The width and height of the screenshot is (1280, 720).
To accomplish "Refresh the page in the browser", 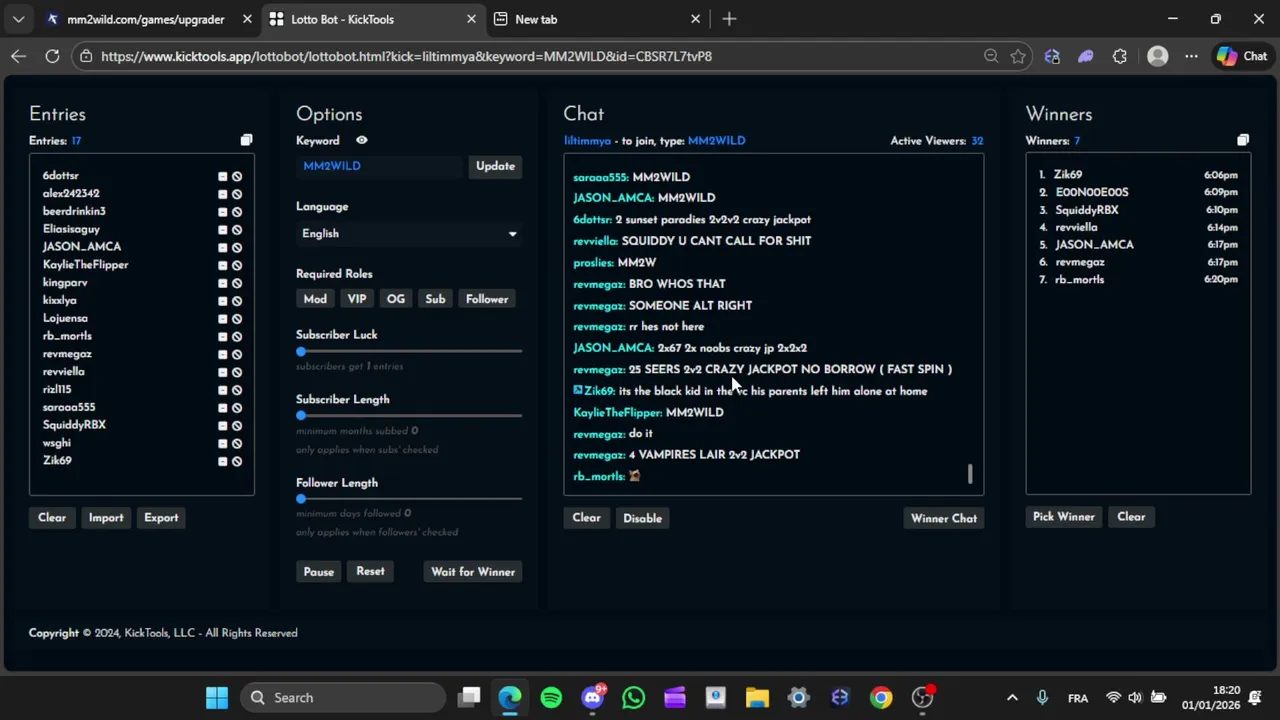I will click(52, 57).
